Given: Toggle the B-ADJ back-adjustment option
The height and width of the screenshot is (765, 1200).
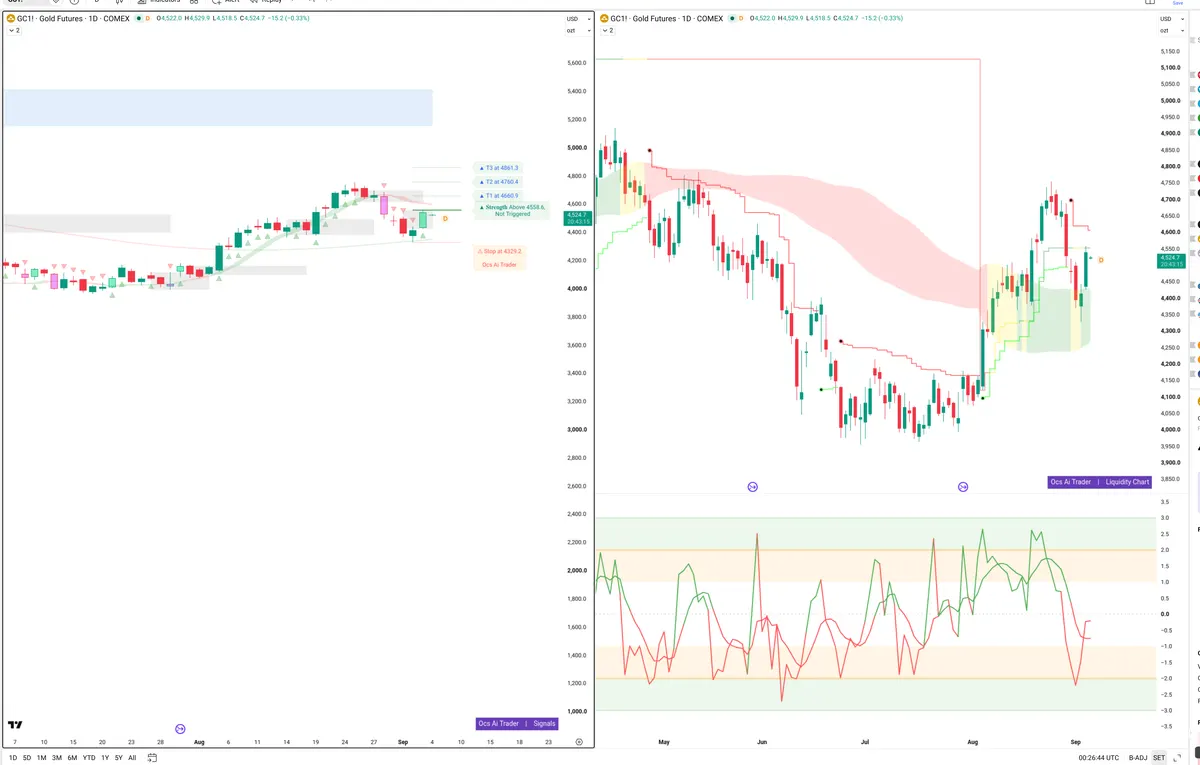Looking at the screenshot, I should point(1137,758).
